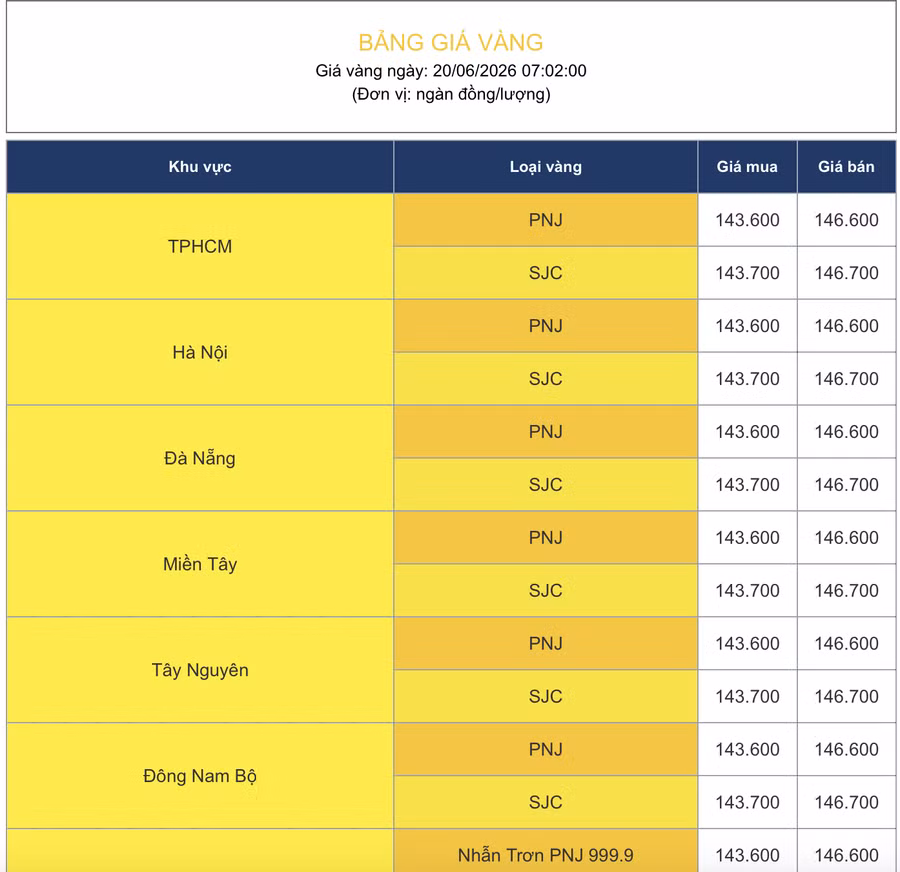900x872 pixels.
Task: Click buy price 143.700 for Đông Nam Bộ SJC
Action: coord(747,802)
